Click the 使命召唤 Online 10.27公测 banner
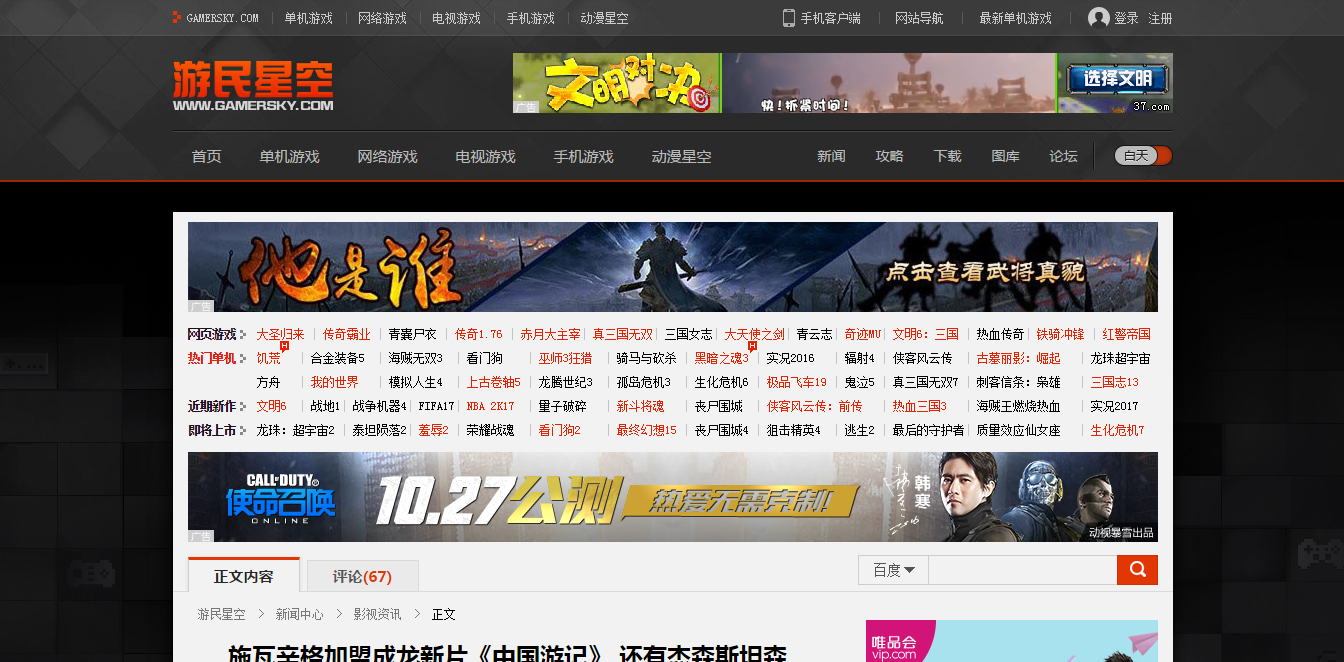Viewport: 1344px width, 662px height. (672, 497)
